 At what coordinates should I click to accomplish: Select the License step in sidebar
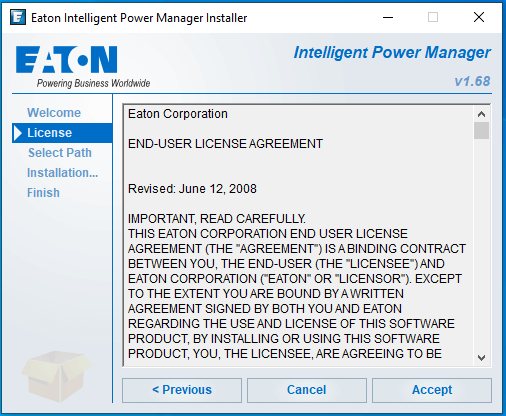62,133
